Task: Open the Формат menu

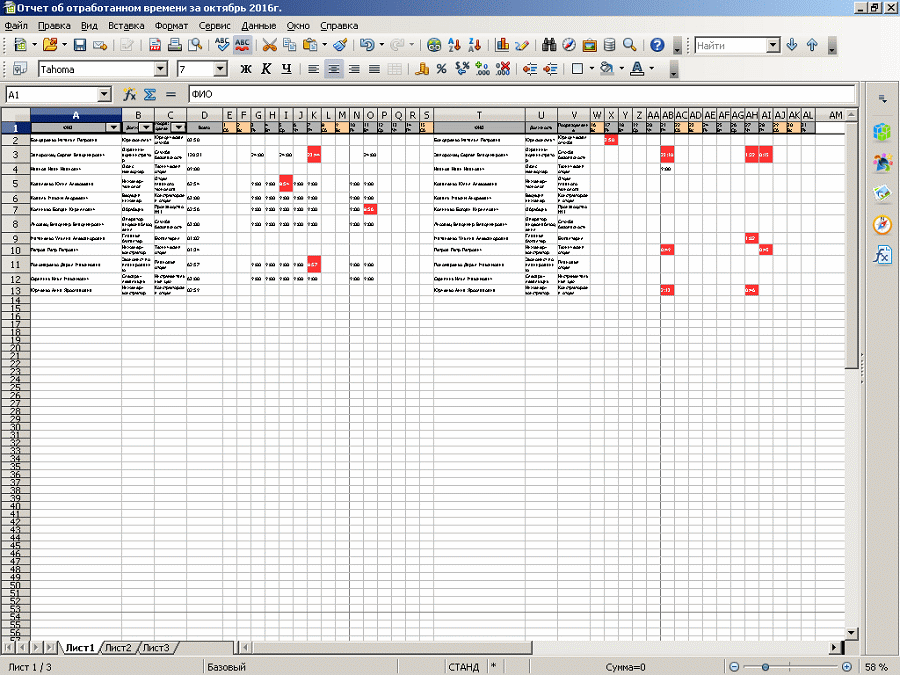Action: click(172, 23)
